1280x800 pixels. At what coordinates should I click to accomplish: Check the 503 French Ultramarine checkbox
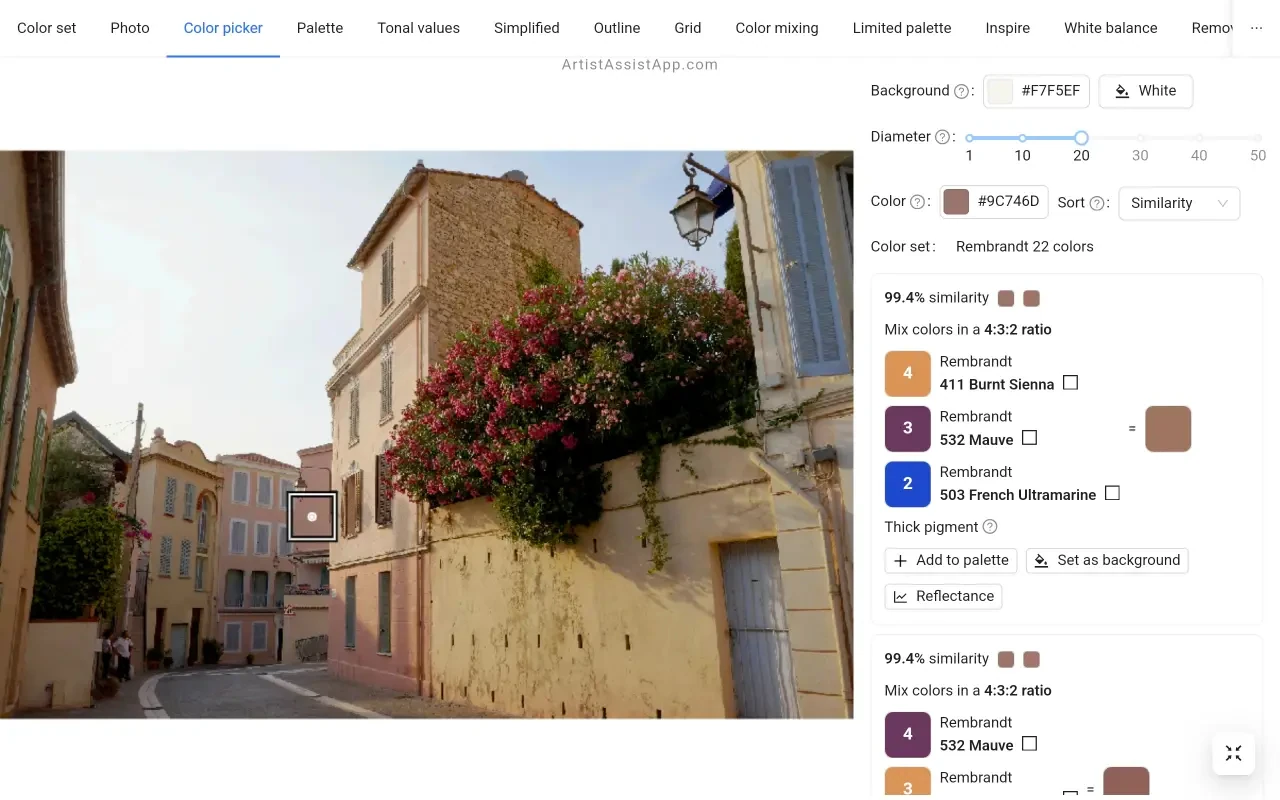coord(1112,493)
